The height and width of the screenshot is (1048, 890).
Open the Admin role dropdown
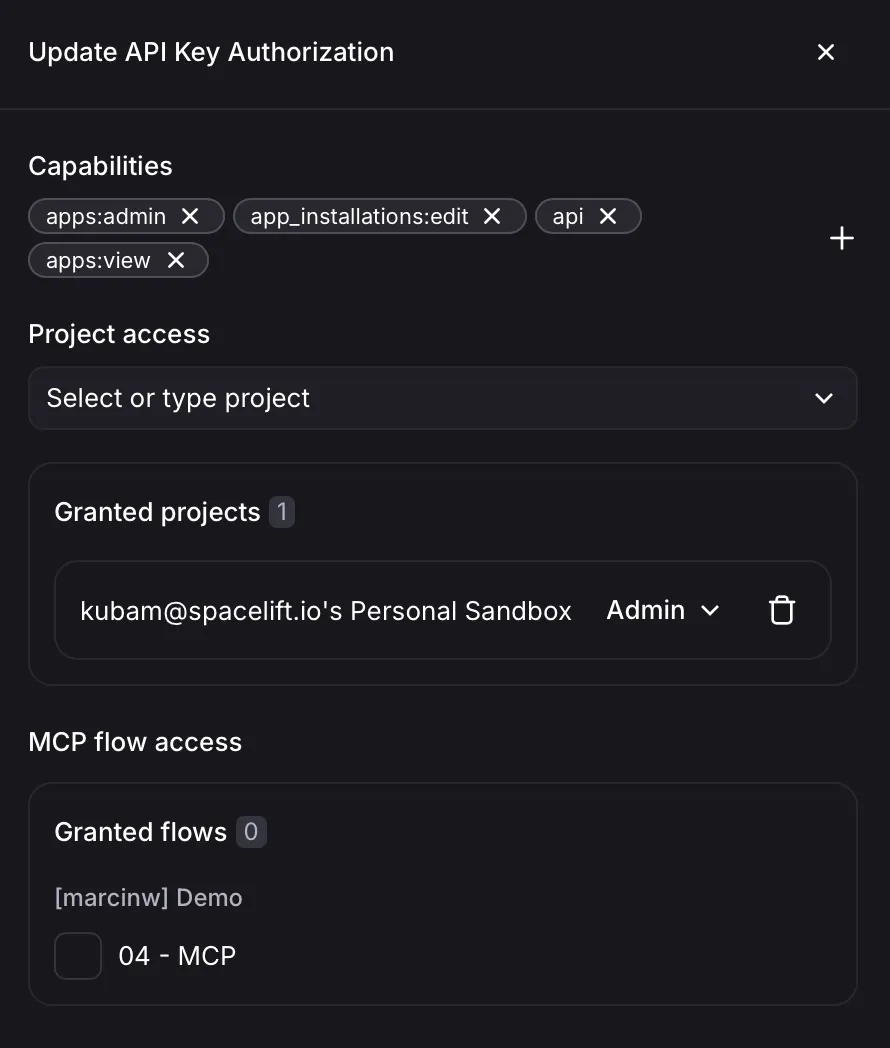pyautogui.click(x=663, y=610)
